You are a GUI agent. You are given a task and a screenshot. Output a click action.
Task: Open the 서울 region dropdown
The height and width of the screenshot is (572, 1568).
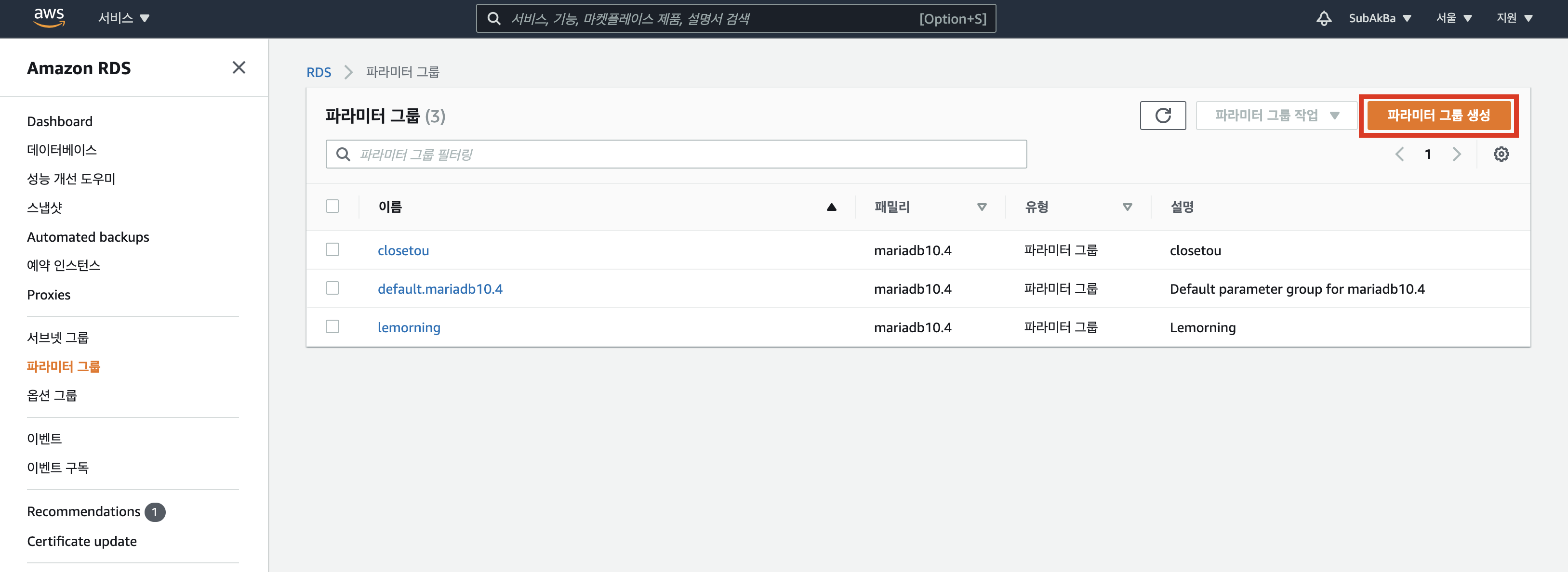pos(1453,18)
